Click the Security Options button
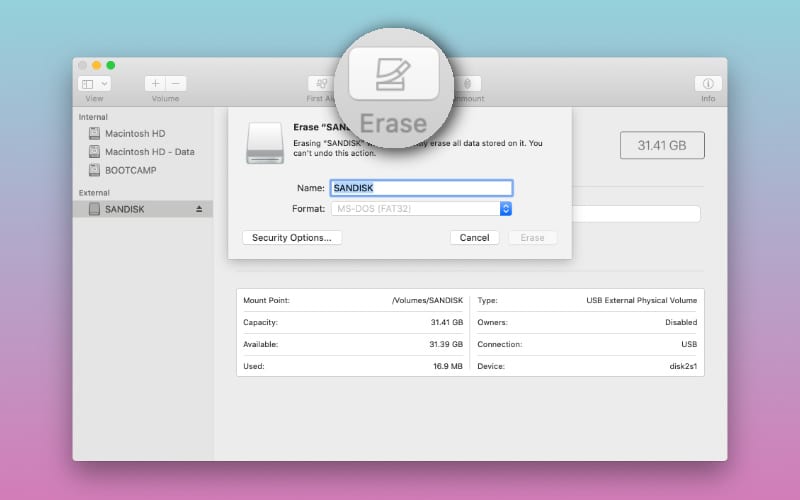The height and width of the screenshot is (500, 800). (292, 238)
